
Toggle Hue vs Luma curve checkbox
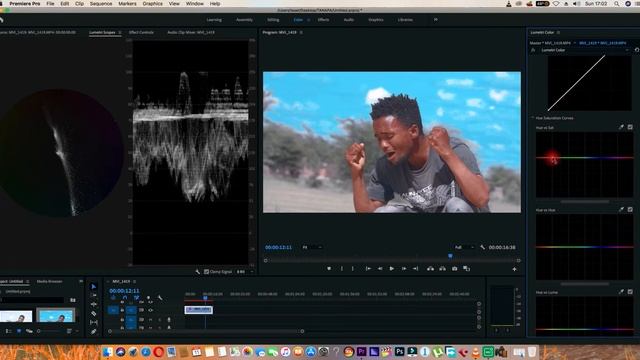630,292
